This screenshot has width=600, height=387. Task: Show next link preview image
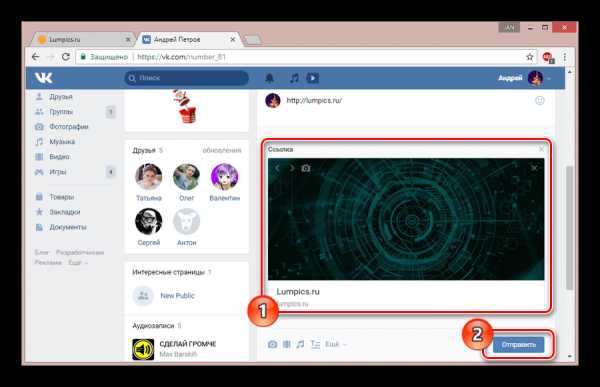point(292,168)
